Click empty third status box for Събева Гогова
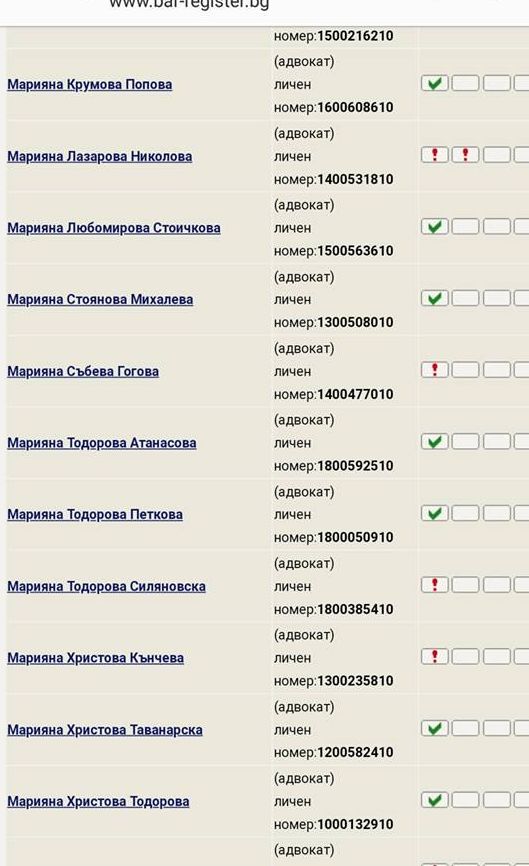Viewport: 529px width, 866px height. 496,369
